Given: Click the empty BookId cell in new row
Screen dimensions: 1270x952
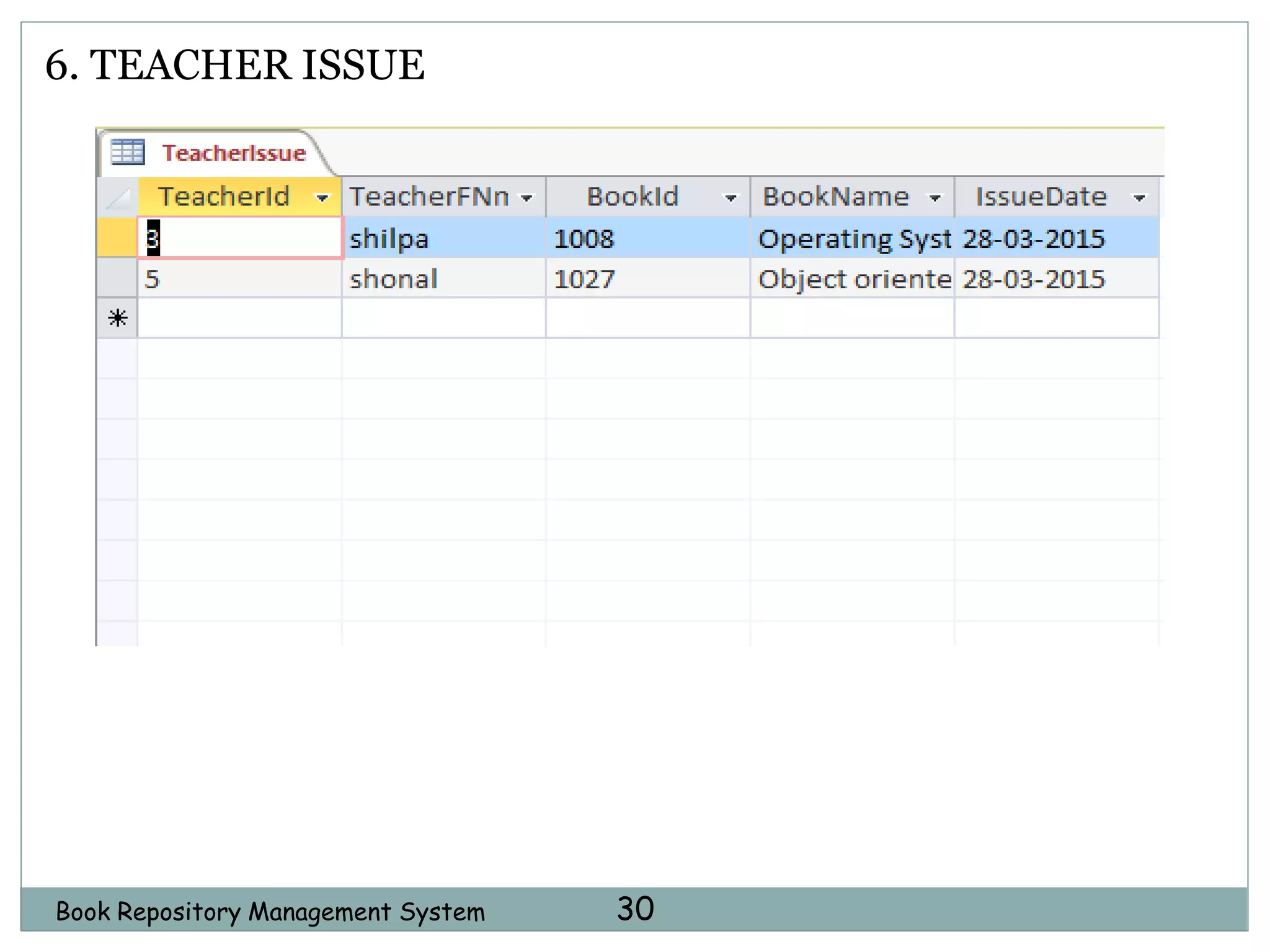Looking at the screenshot, I should coord(648,318).
